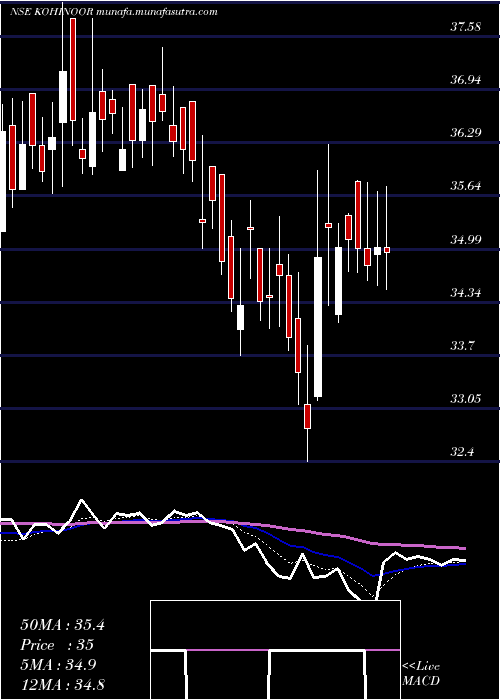Click the 12MA : 34.8 reading
The image size is (500, 700).
pyautogui.click(x=62, y=684)
